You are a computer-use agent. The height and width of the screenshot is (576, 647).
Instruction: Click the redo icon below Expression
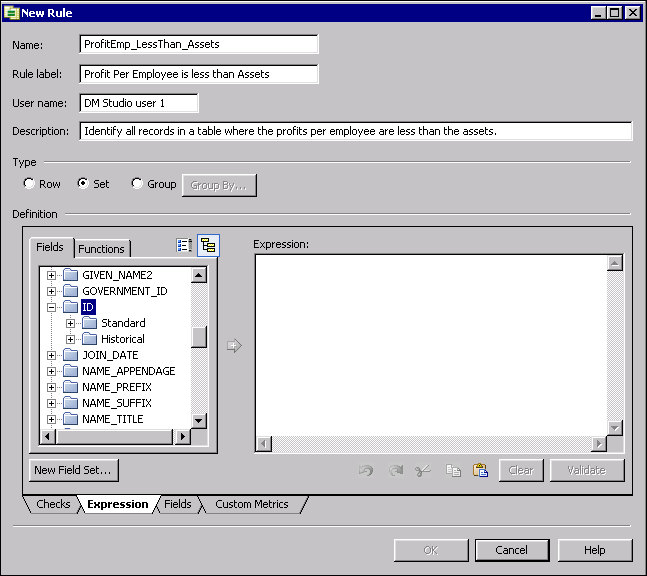tap(395, 470)
